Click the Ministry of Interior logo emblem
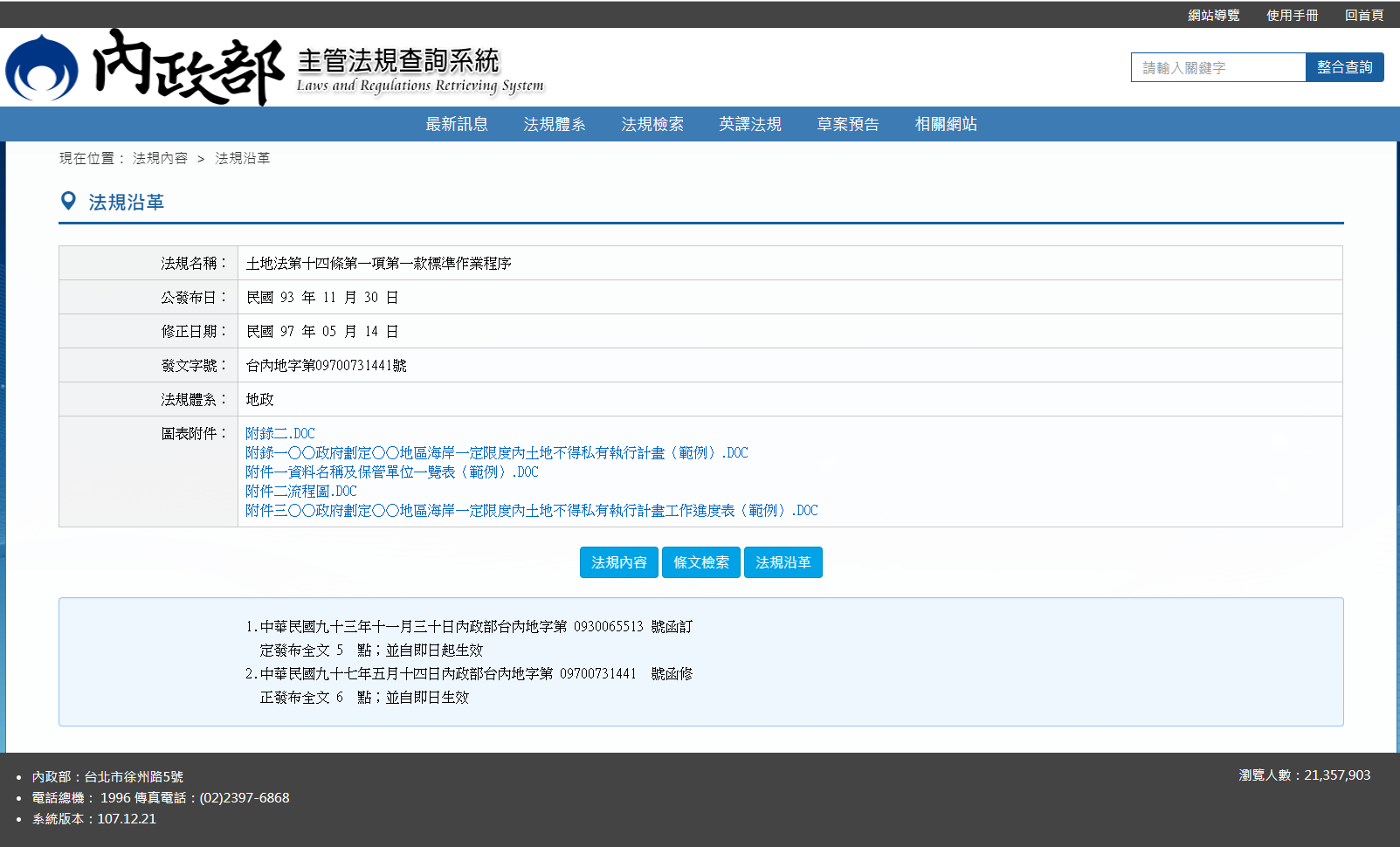This screenshot has height=847, width=1400. (x=41, y=68)
